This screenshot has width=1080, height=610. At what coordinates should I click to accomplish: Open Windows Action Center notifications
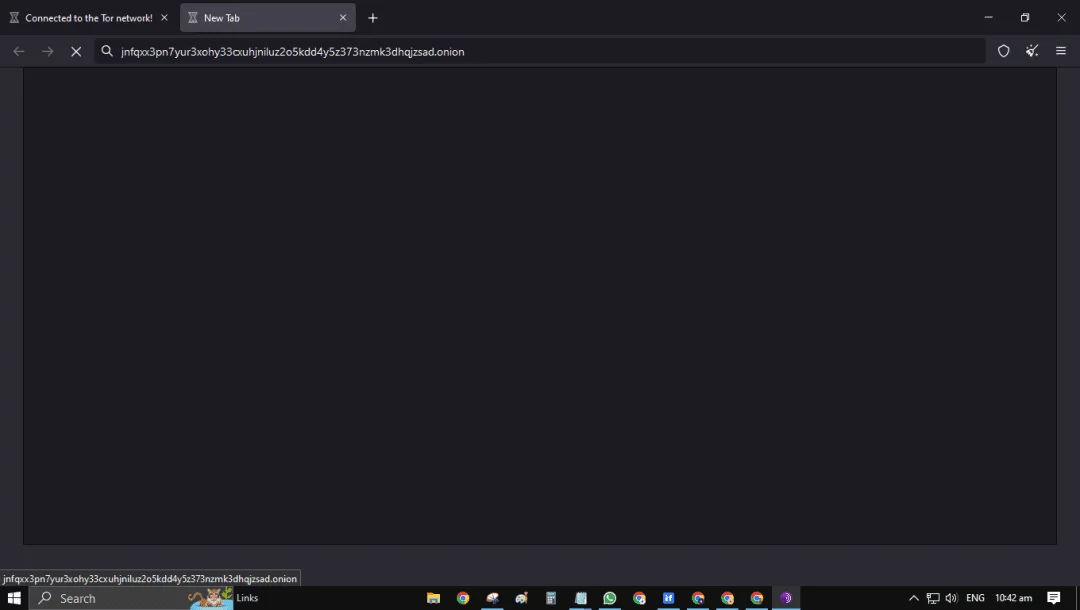tap(1054, 598)
